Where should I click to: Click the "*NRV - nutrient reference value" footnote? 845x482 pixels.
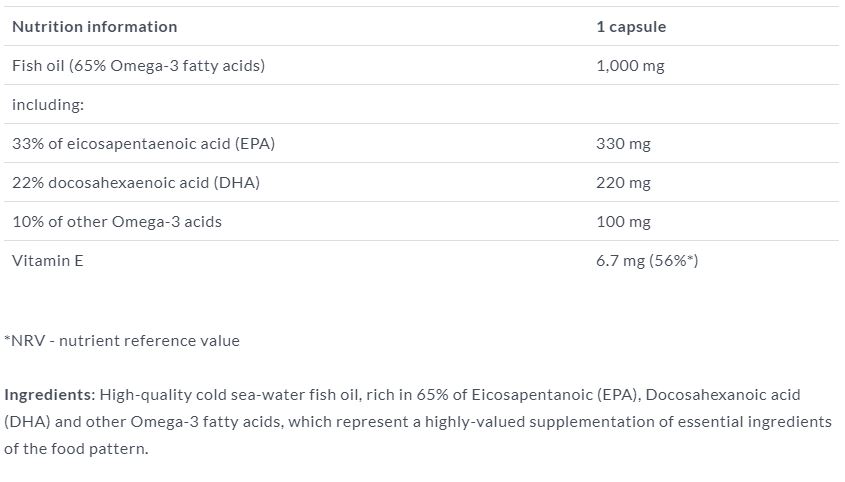click(122, 340)
